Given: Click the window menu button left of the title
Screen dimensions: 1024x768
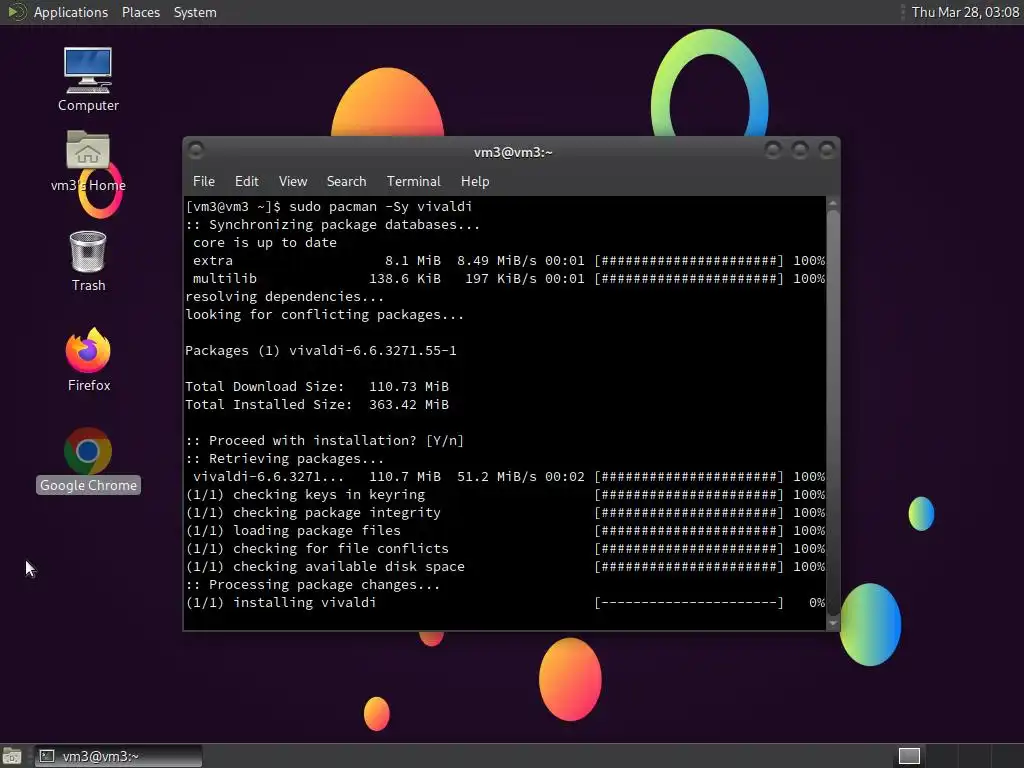Looking at the screenshot, I should (x=195, y=151).
